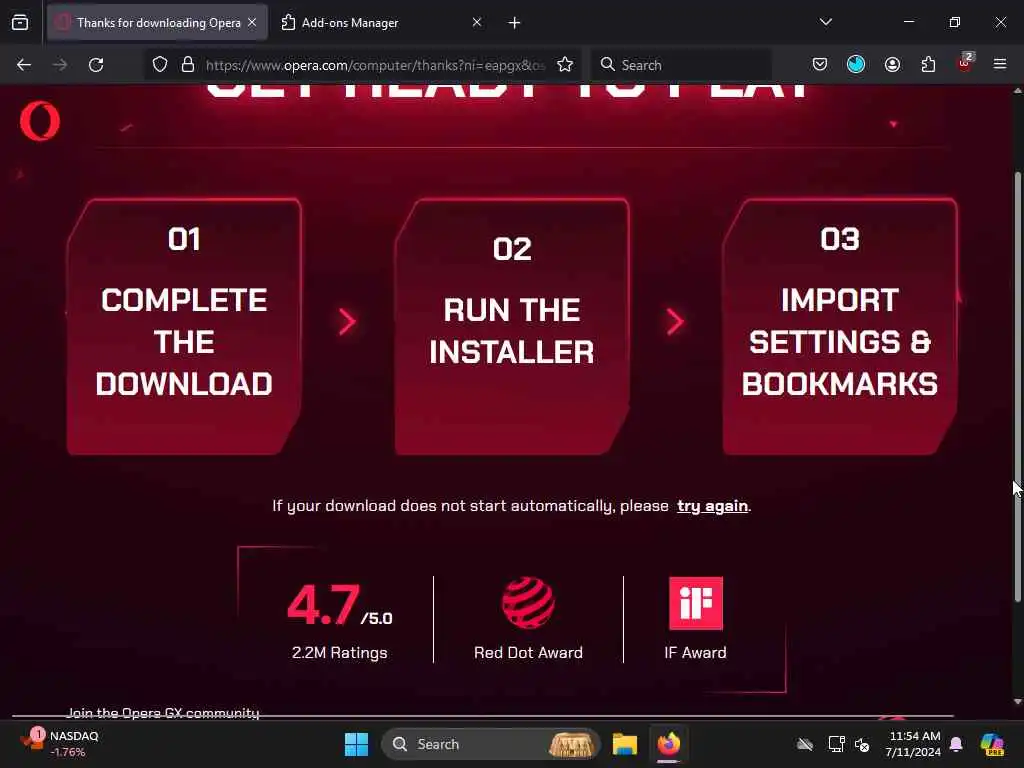Click the taskbar Search box

[x=490, y=744]
